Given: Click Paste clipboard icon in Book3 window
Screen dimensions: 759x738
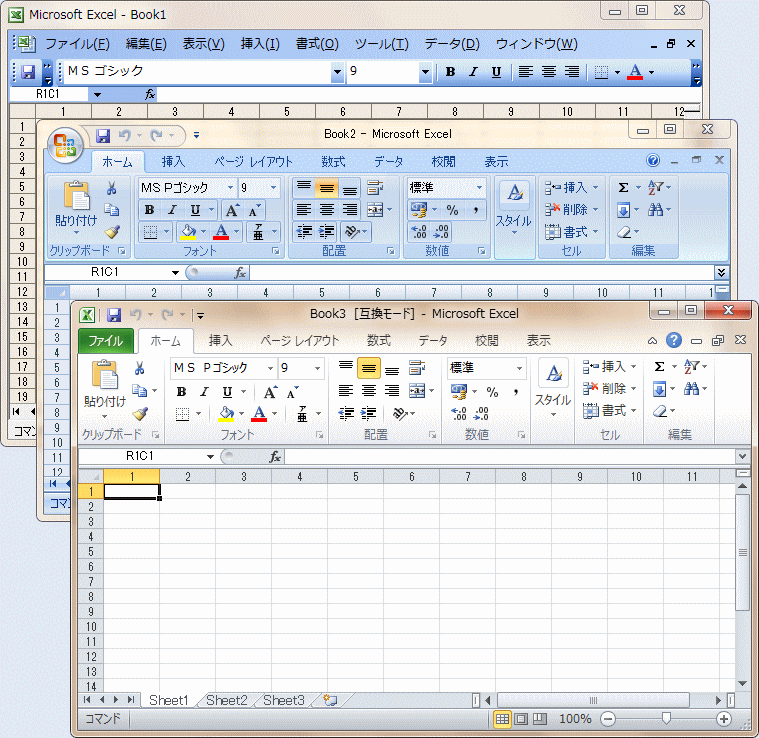Looking at the screenshot, I should point(105,375).
